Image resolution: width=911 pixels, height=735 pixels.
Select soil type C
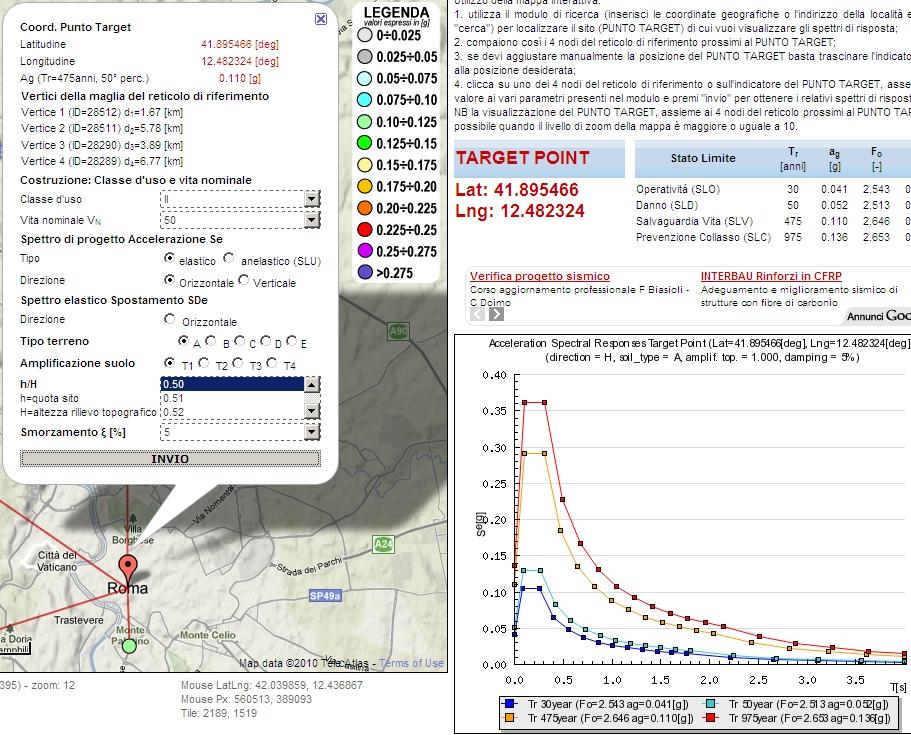[239, 341]
